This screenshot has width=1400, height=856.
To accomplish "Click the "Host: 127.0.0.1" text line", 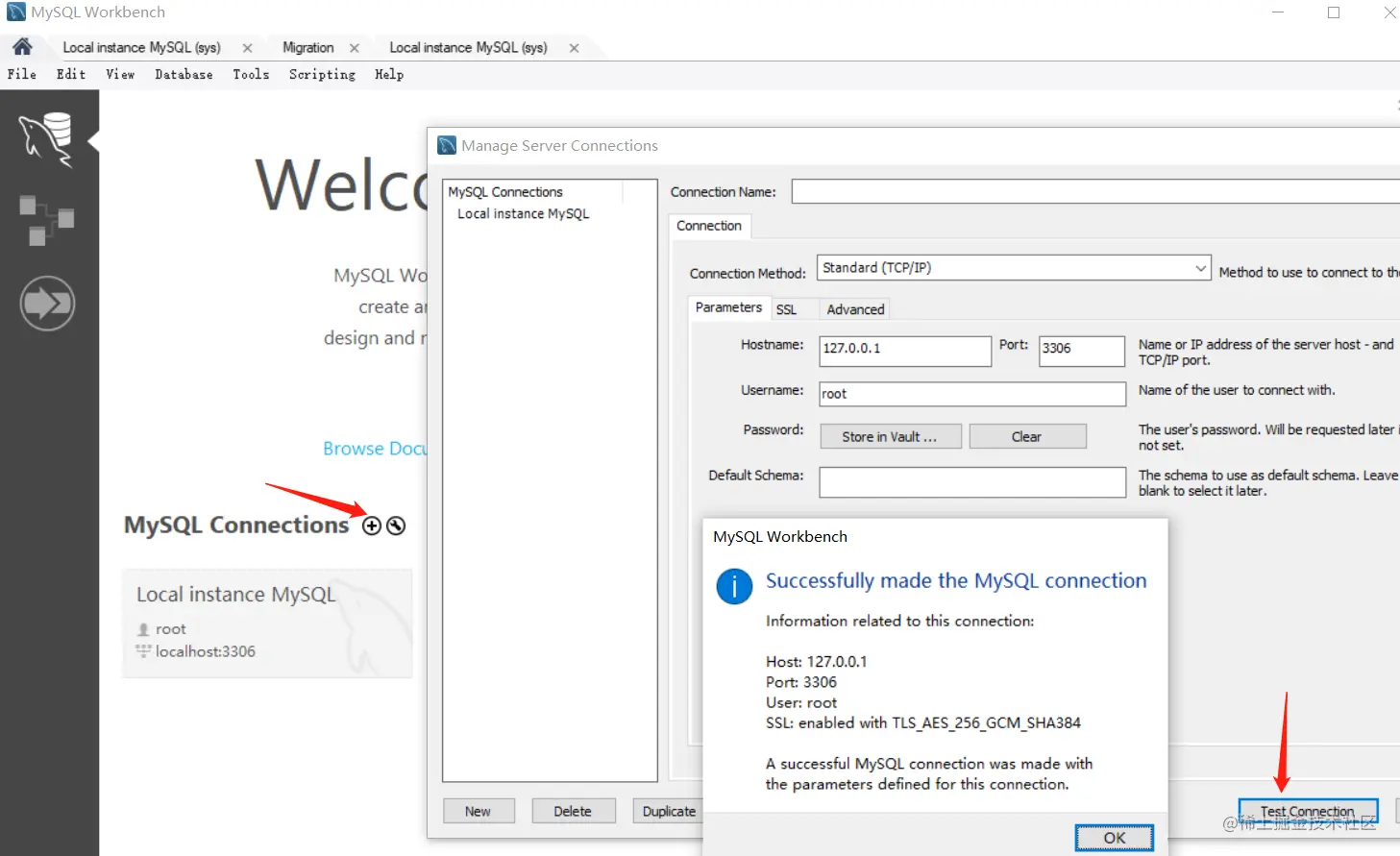I will click(x=816, y=661).
